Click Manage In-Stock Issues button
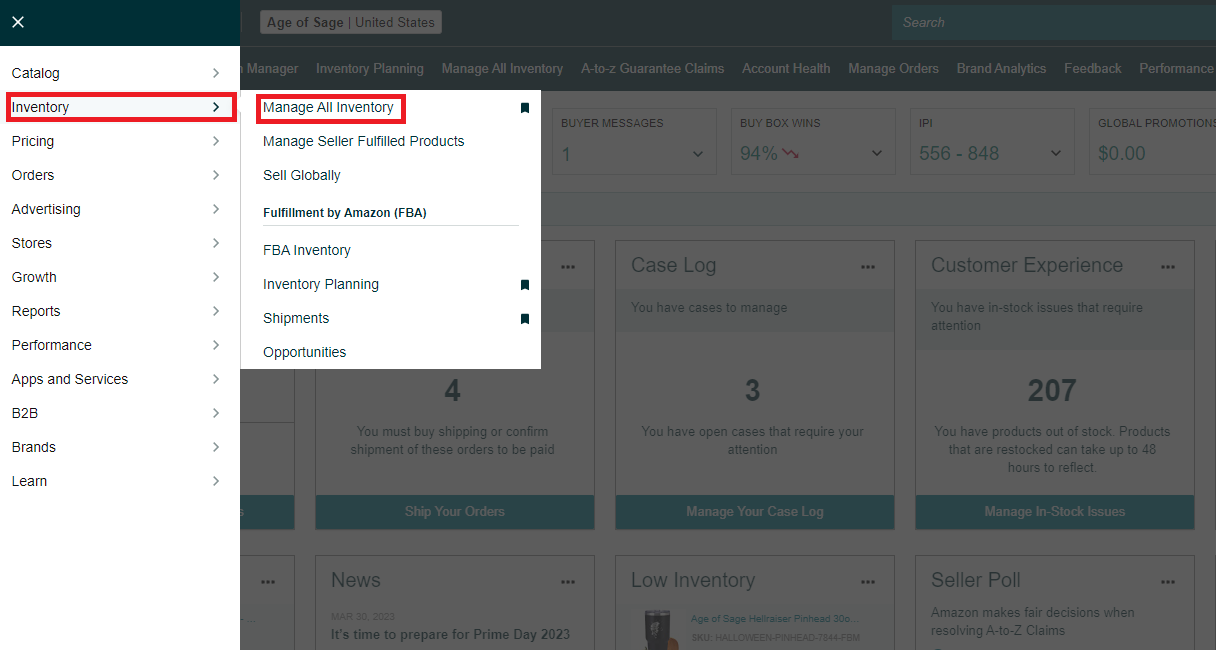This screenshot has width=1216, height=650. pos(1055,511)
